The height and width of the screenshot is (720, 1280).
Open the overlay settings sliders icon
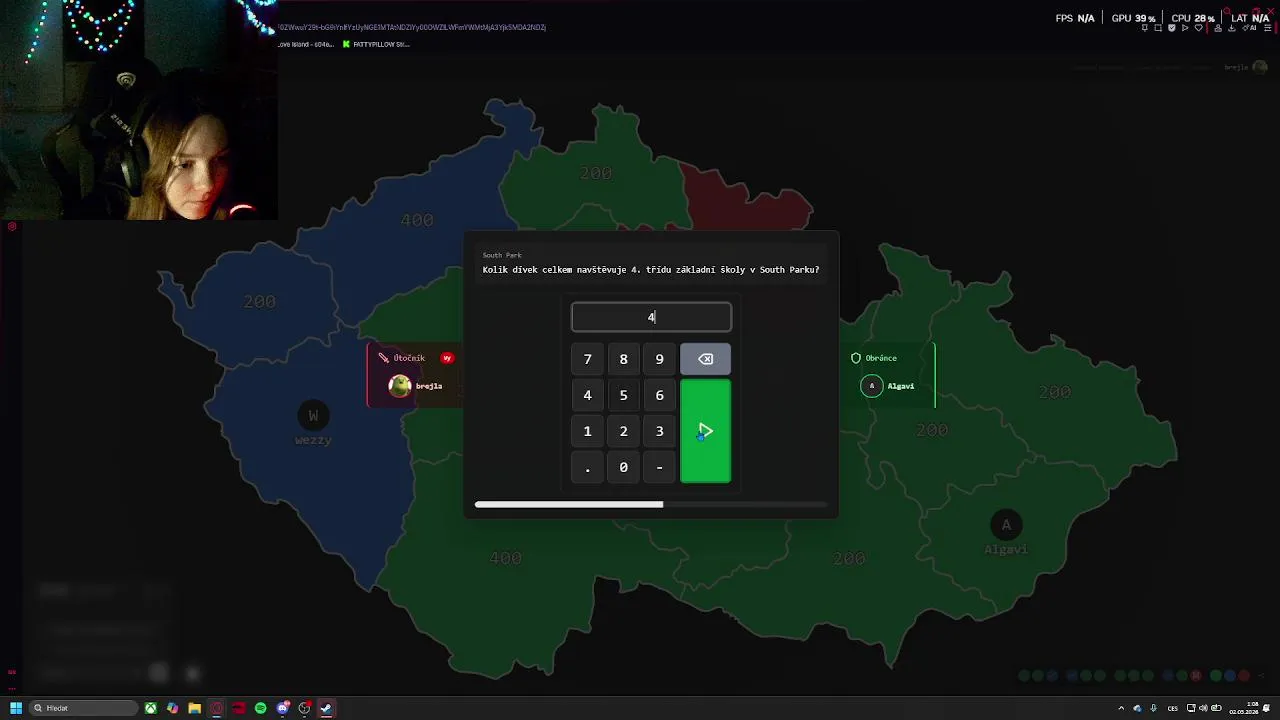(x=1268, y=28)
